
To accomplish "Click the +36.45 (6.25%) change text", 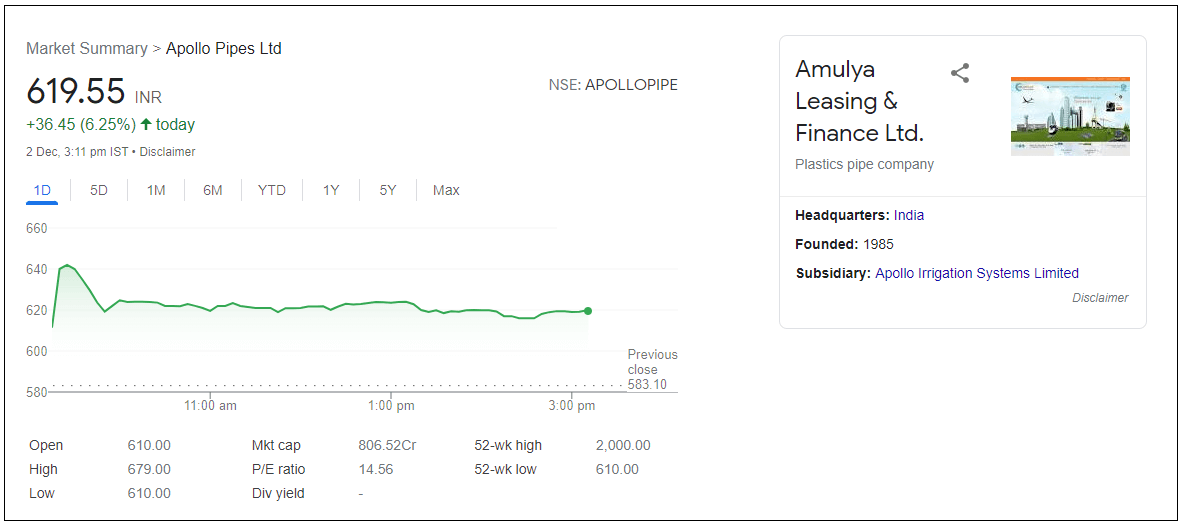I will 81,125.
